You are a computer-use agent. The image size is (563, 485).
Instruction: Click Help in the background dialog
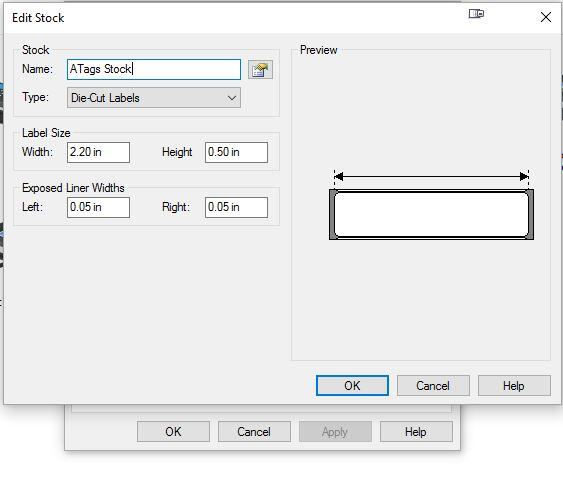(416, 432)
